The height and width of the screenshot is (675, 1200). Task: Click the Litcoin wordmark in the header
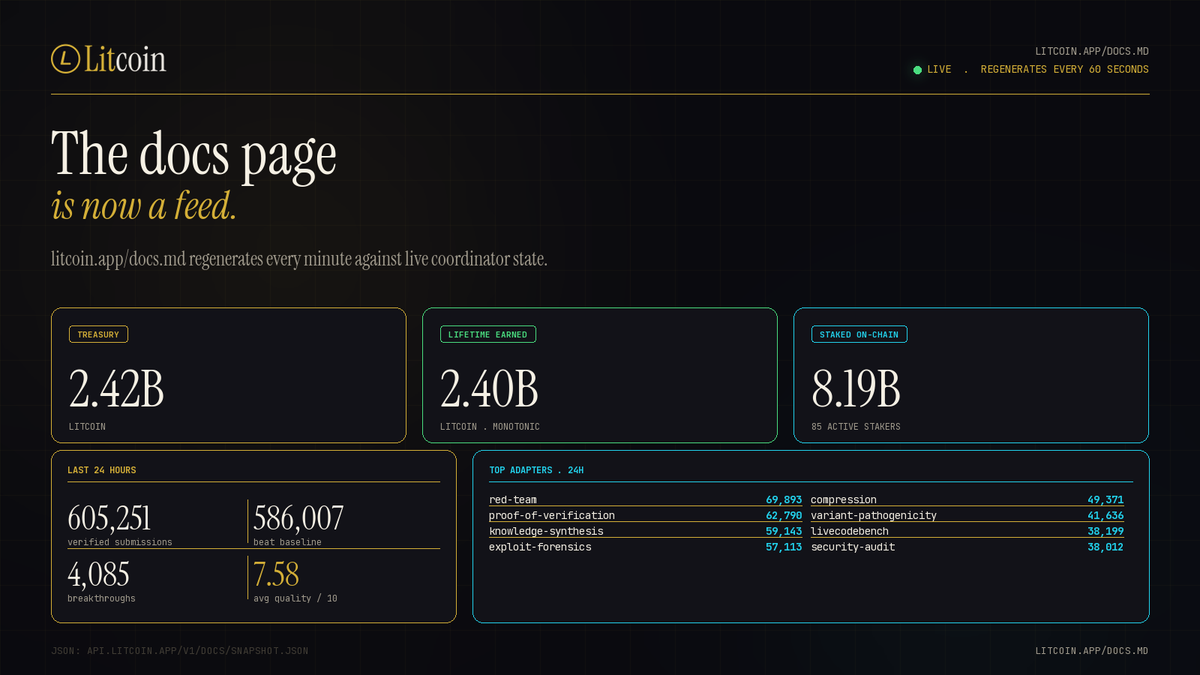(x=125, y=59)
